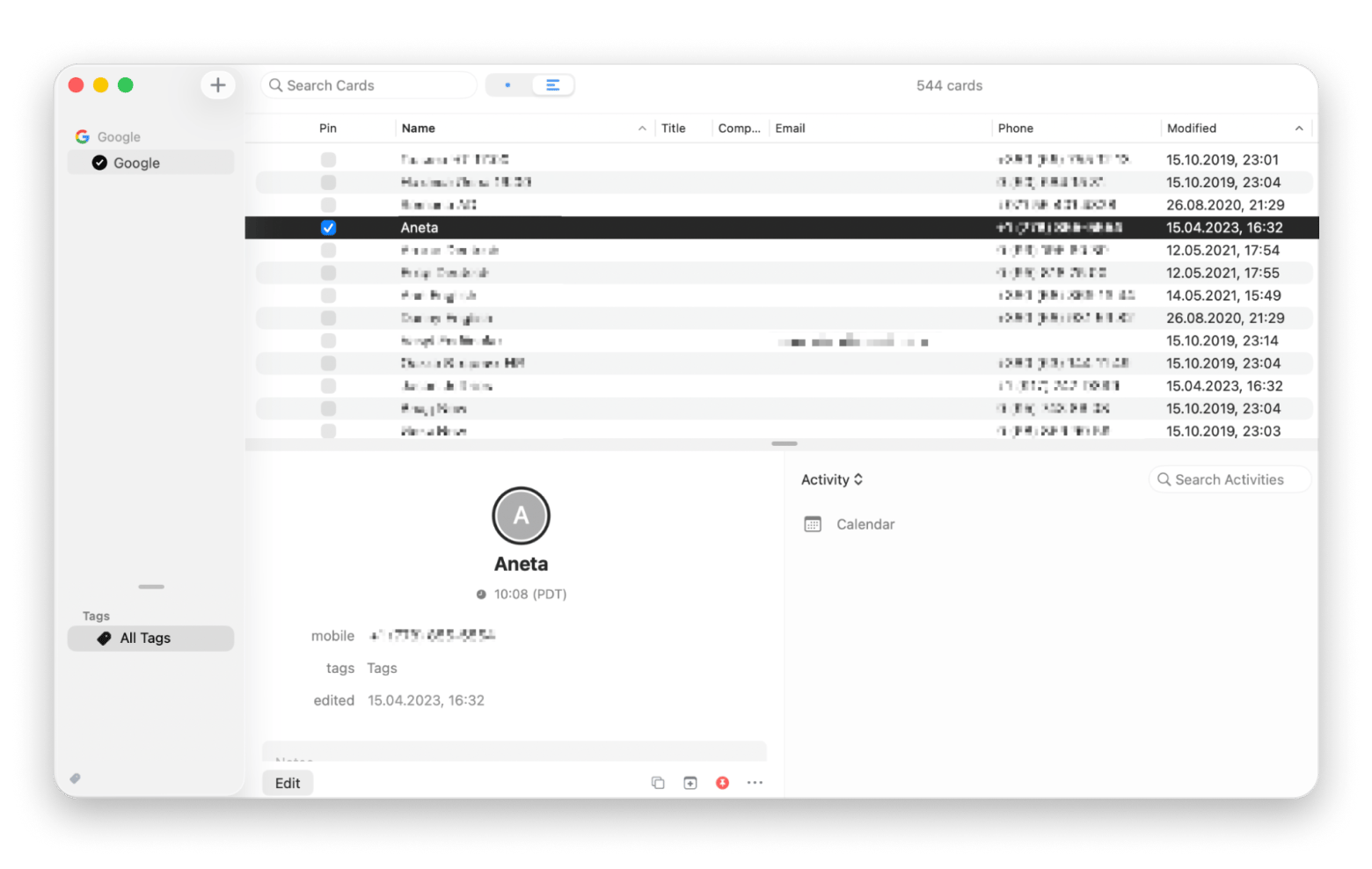Click the 544 cards count text

(949, 85)
